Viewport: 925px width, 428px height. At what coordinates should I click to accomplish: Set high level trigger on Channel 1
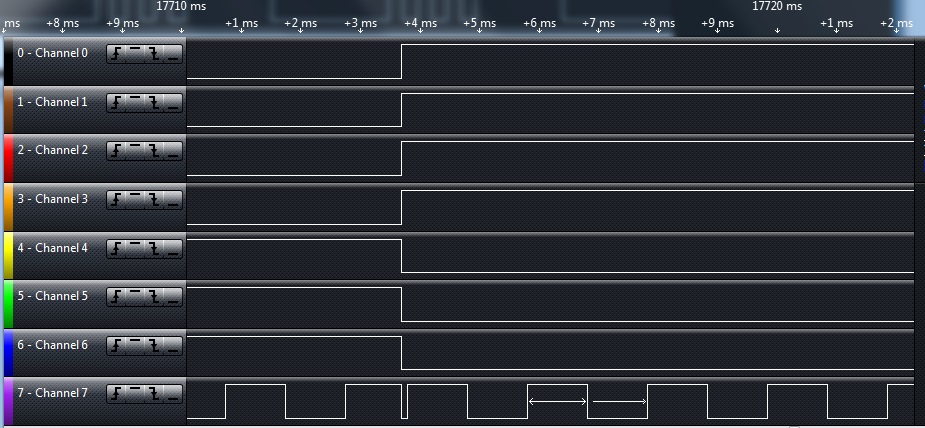click(x=135, y=103)
